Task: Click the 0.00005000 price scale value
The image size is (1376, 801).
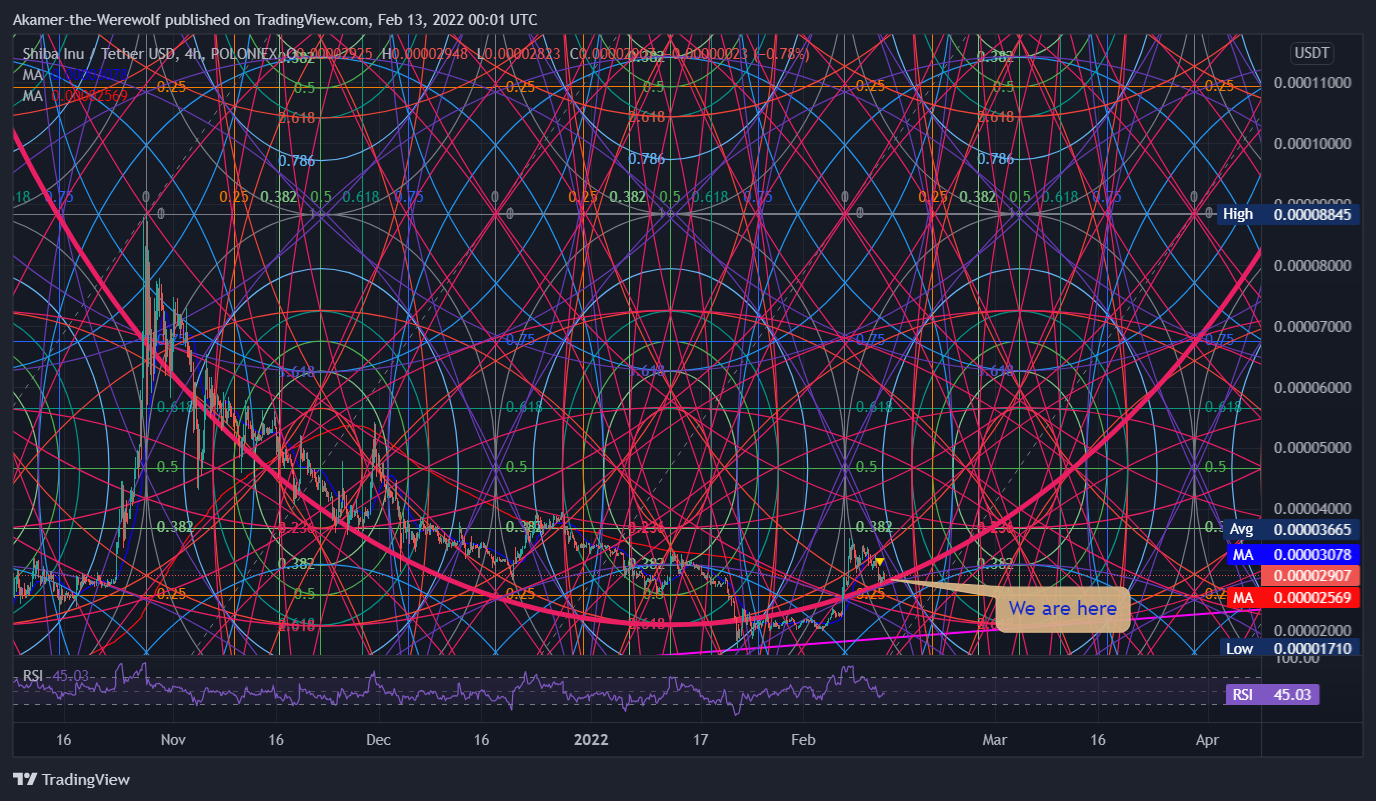Action: (x=1312, y=448)
